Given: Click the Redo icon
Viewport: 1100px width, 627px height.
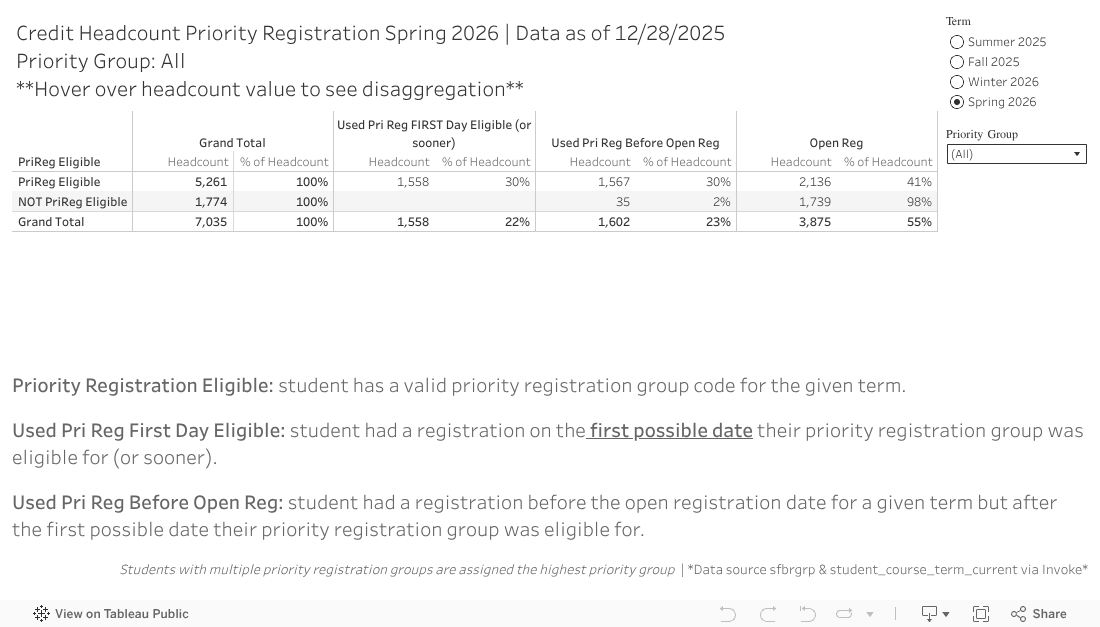Looking at the screenshot, I should tap(768, 614).
